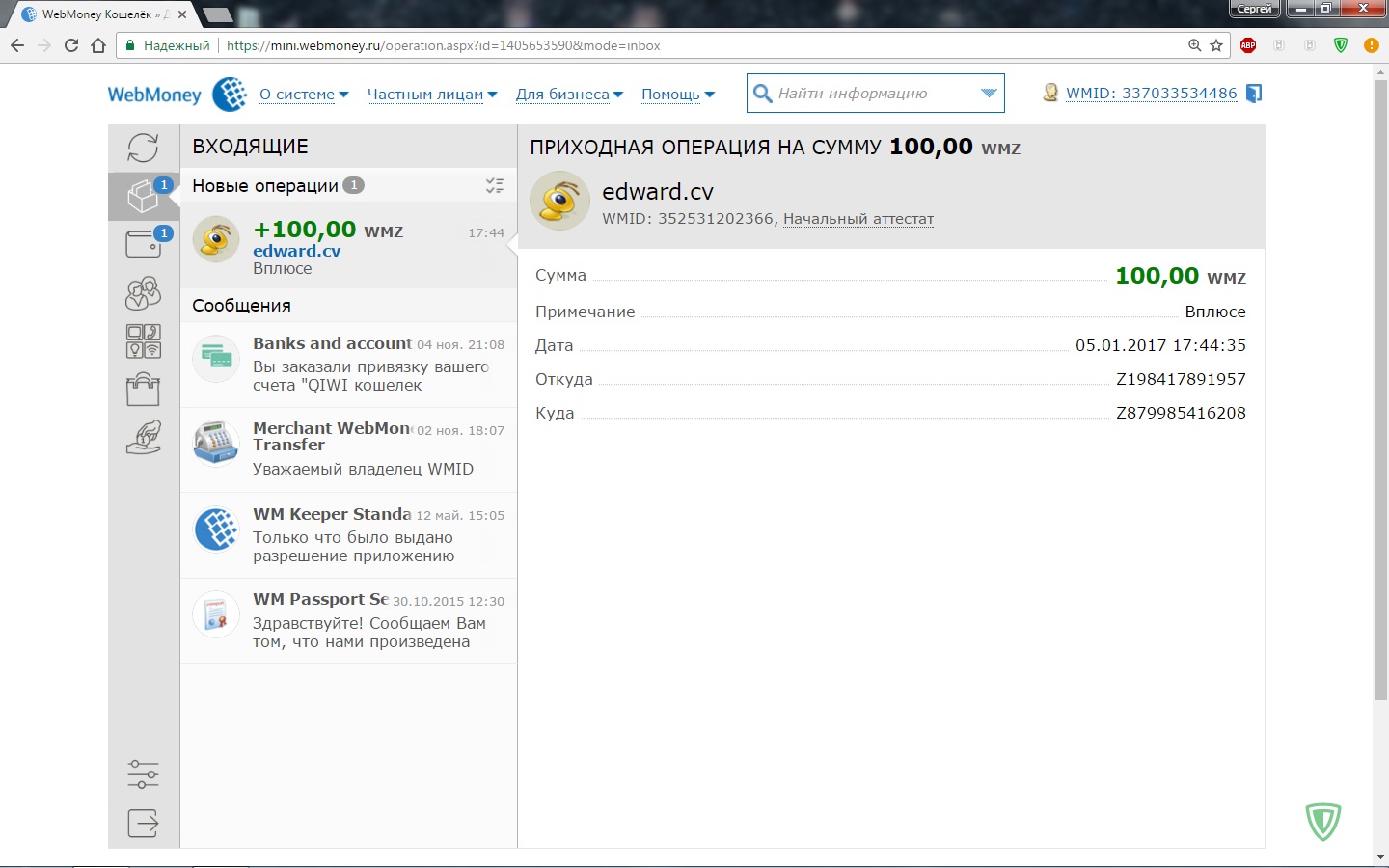This screenshot has width=1389, height=868.
Task: Click the browser back arrow
Action: (17, 45)
